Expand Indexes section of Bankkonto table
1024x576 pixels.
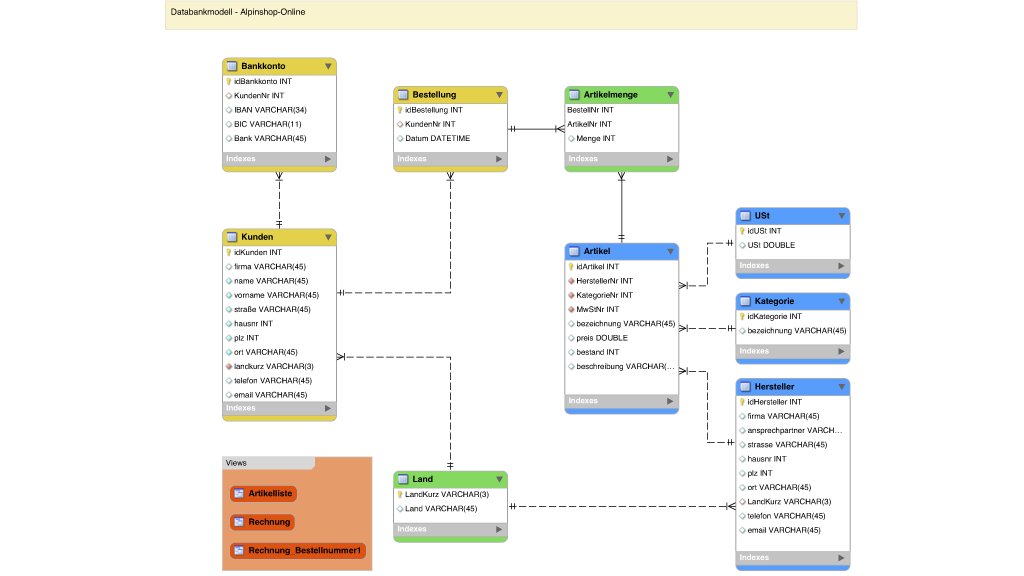[327, 159]
